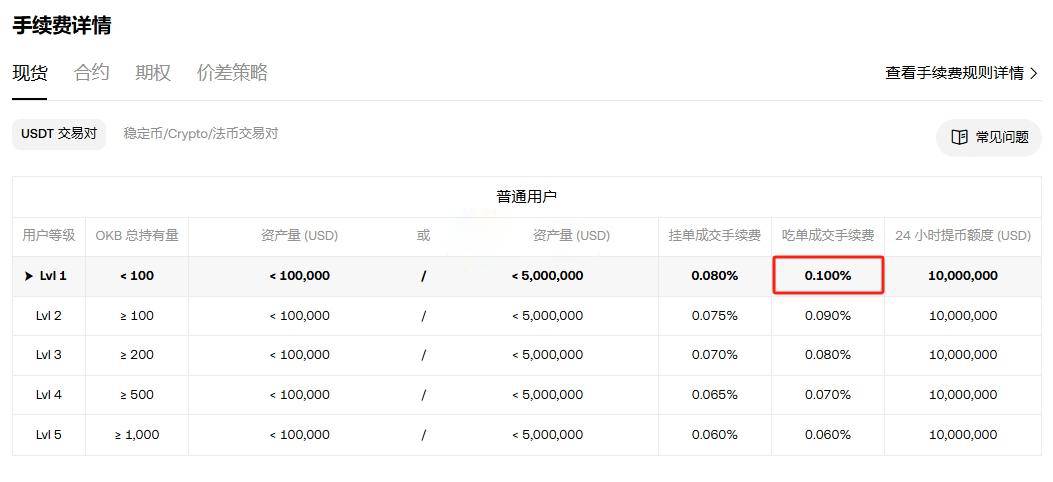Click the Lvl 4 user level cell
Viewport: 1053px width, 482px height.
[49, 395]
